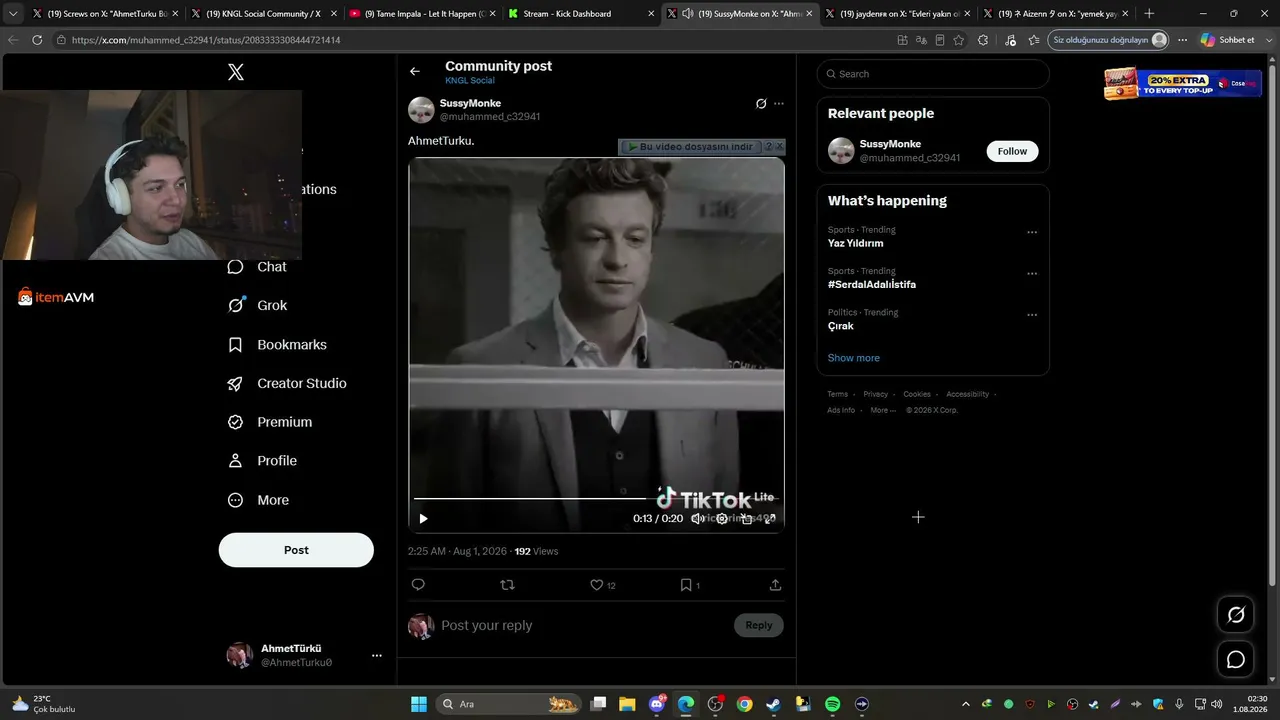Click the Reply button
The image size is (1280, 720).
(759, 626)
